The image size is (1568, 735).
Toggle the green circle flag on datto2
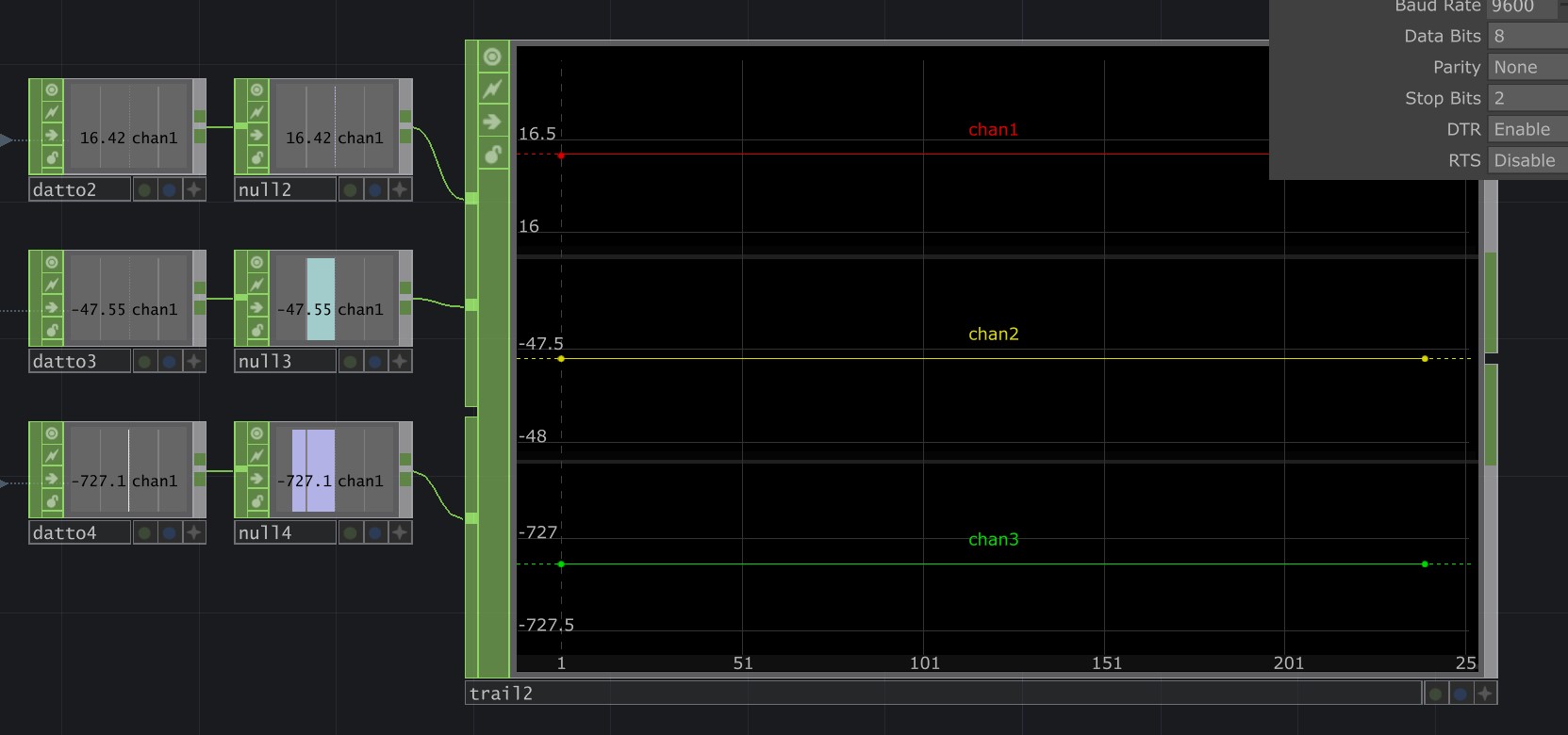pyautogui.click(x=144, y=189)
